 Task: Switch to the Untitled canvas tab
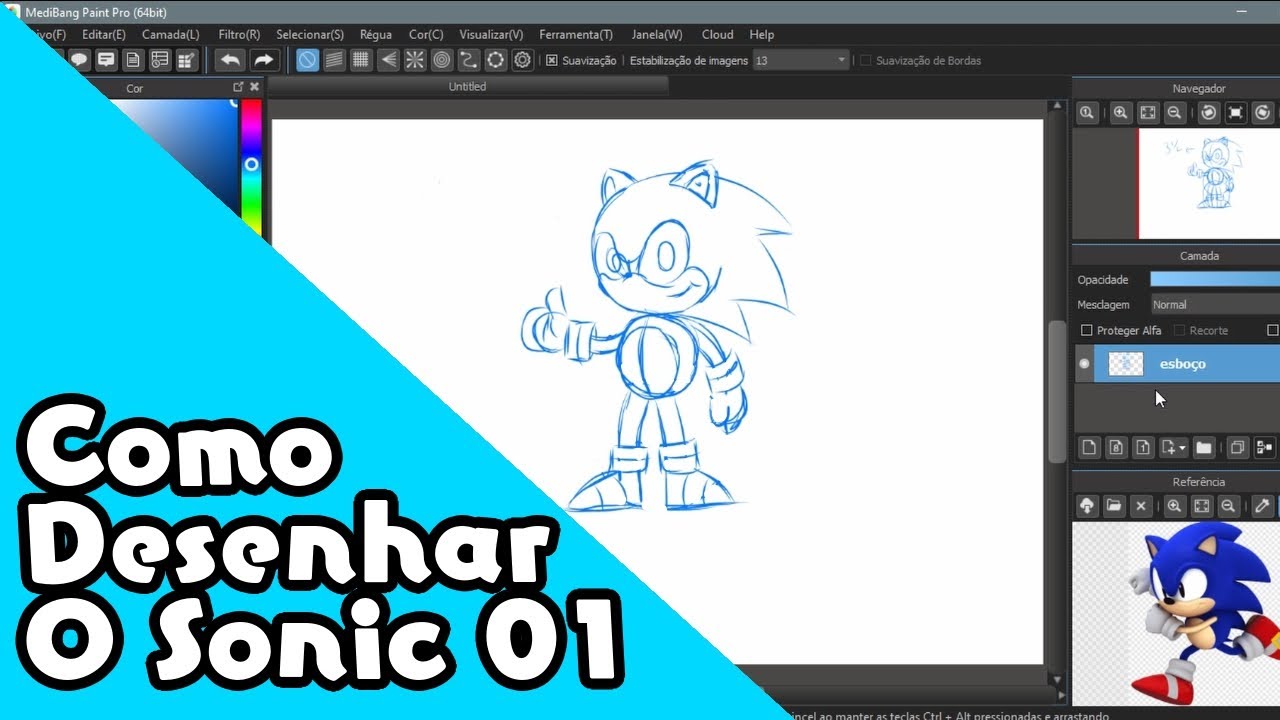pyautogui.click(x=467, y=87)
